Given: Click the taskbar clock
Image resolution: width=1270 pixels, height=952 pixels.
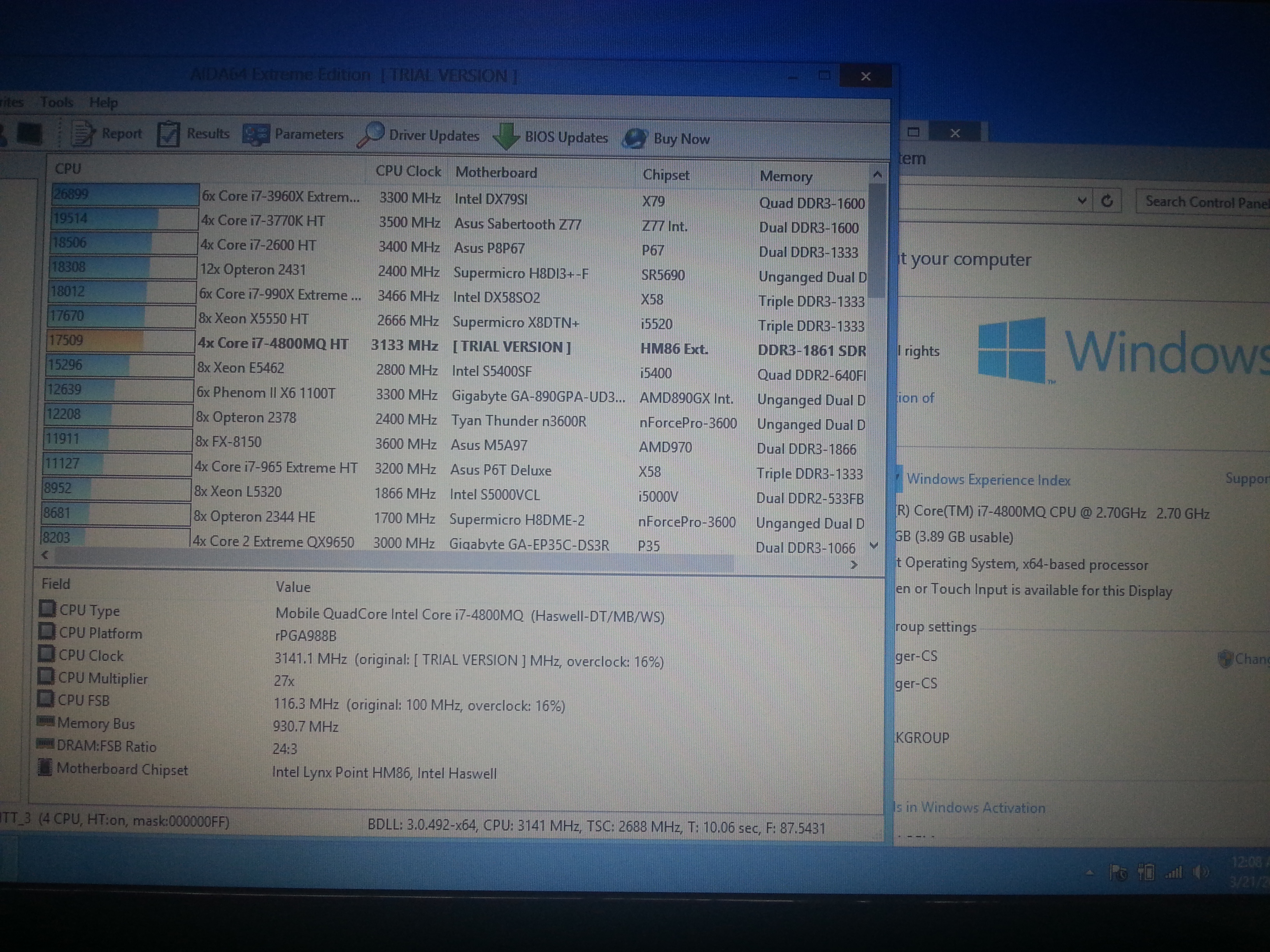Looking at the screenshot, I should (1250, 871).
